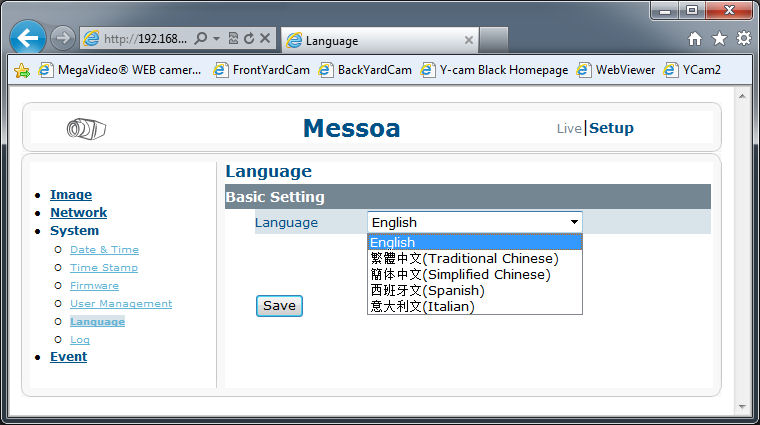The width and height of the screenshot is (760, 425).
Task: Click the add to favorites bar star icon
Action: 22,70
